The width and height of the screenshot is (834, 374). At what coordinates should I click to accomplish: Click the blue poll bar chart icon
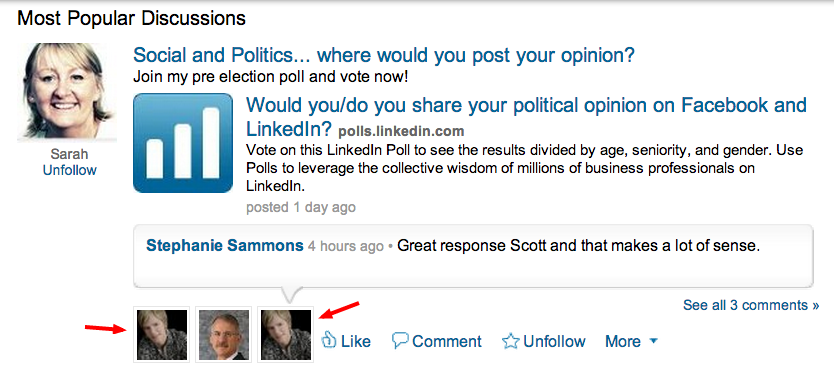click(x=183, y=143)
